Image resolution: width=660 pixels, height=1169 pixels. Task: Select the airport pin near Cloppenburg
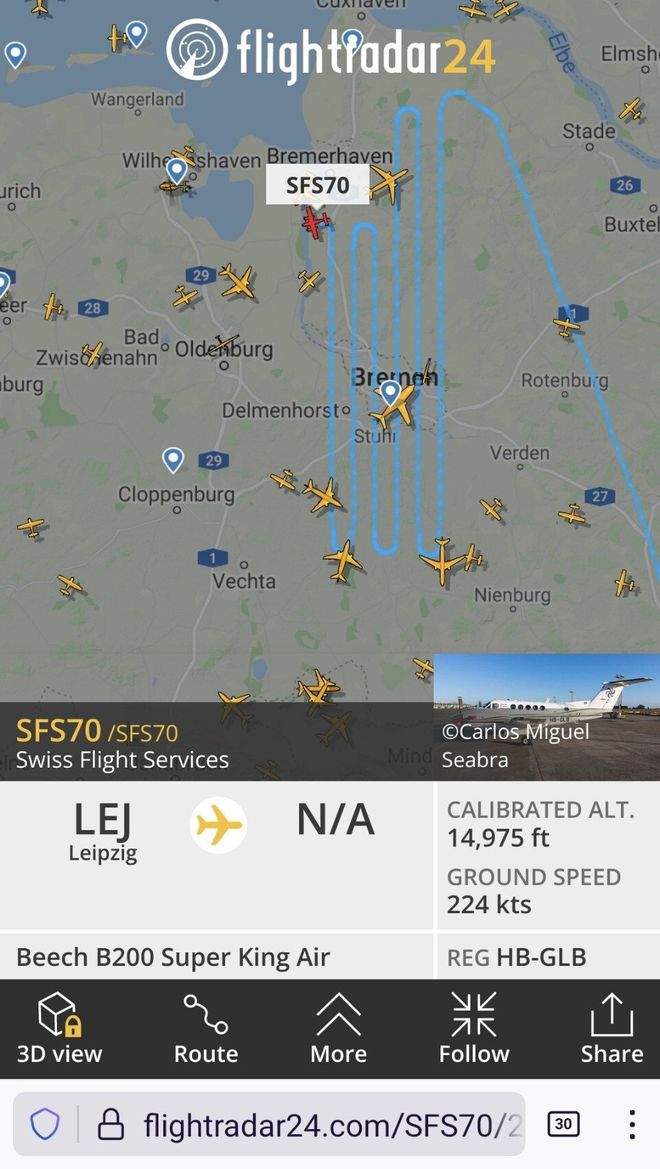tap(173, 460)
